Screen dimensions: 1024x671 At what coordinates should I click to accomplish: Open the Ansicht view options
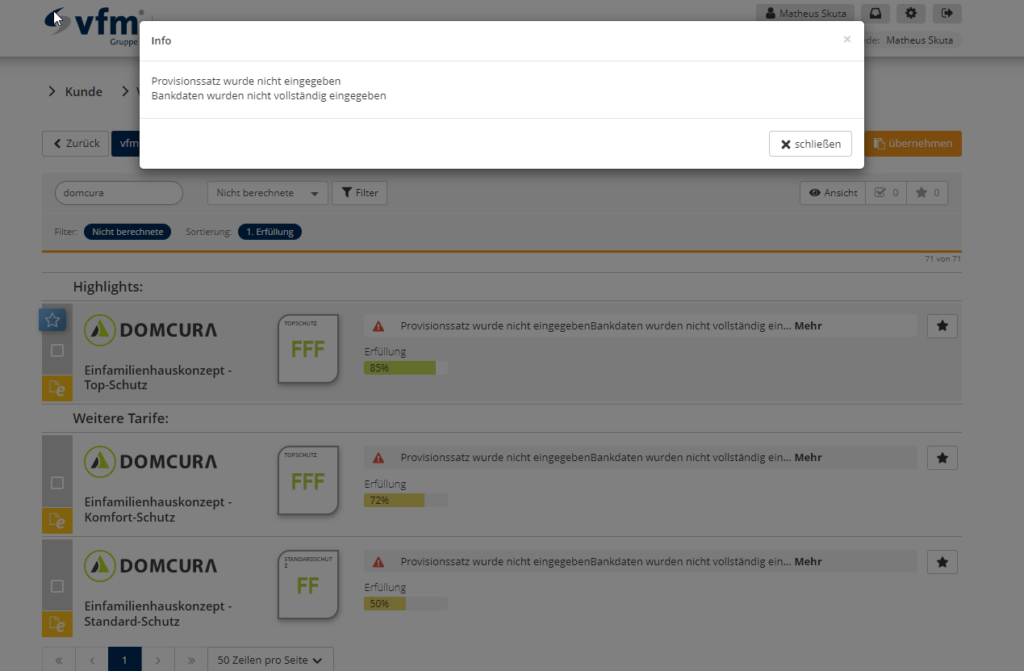833,193
